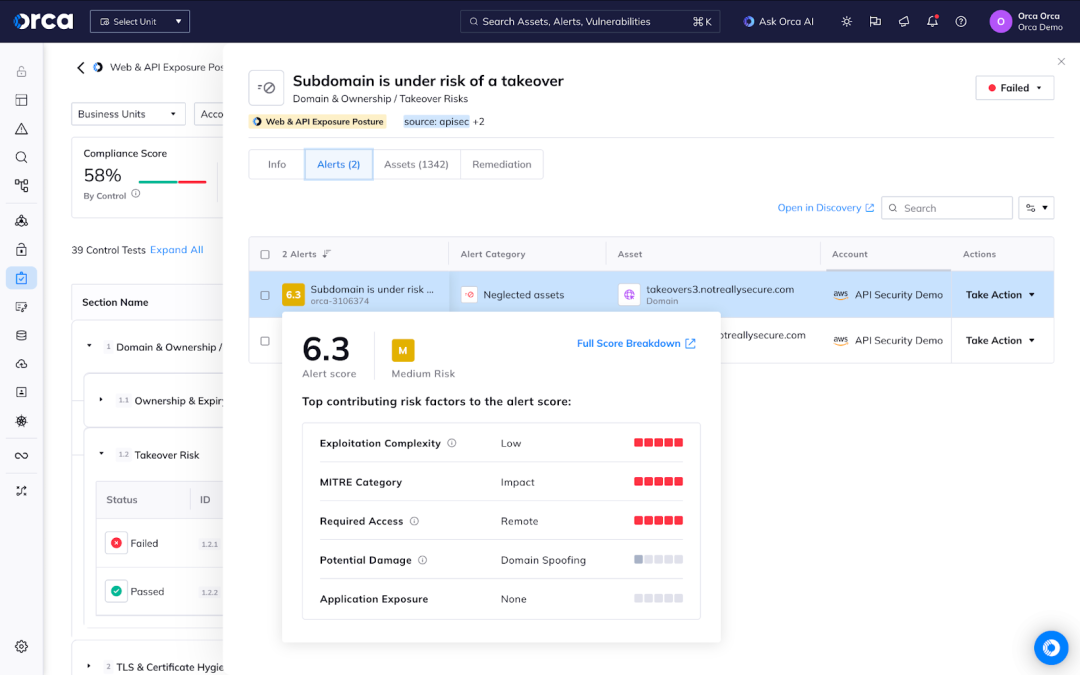
Task: Click the back arrow beside Web & API Exposure
Action: tap(81, 68)
